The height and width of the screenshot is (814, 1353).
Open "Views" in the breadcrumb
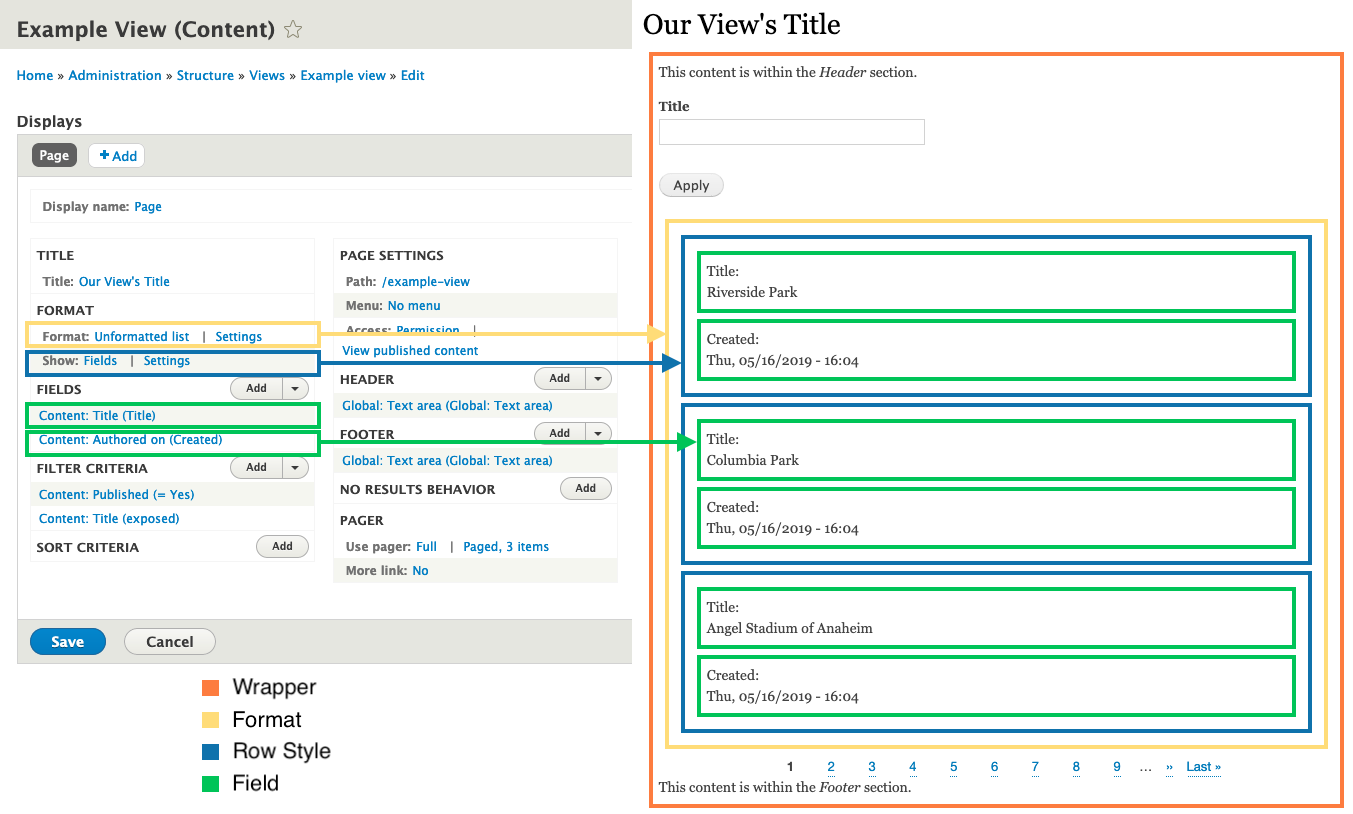[x=266, y=75]
